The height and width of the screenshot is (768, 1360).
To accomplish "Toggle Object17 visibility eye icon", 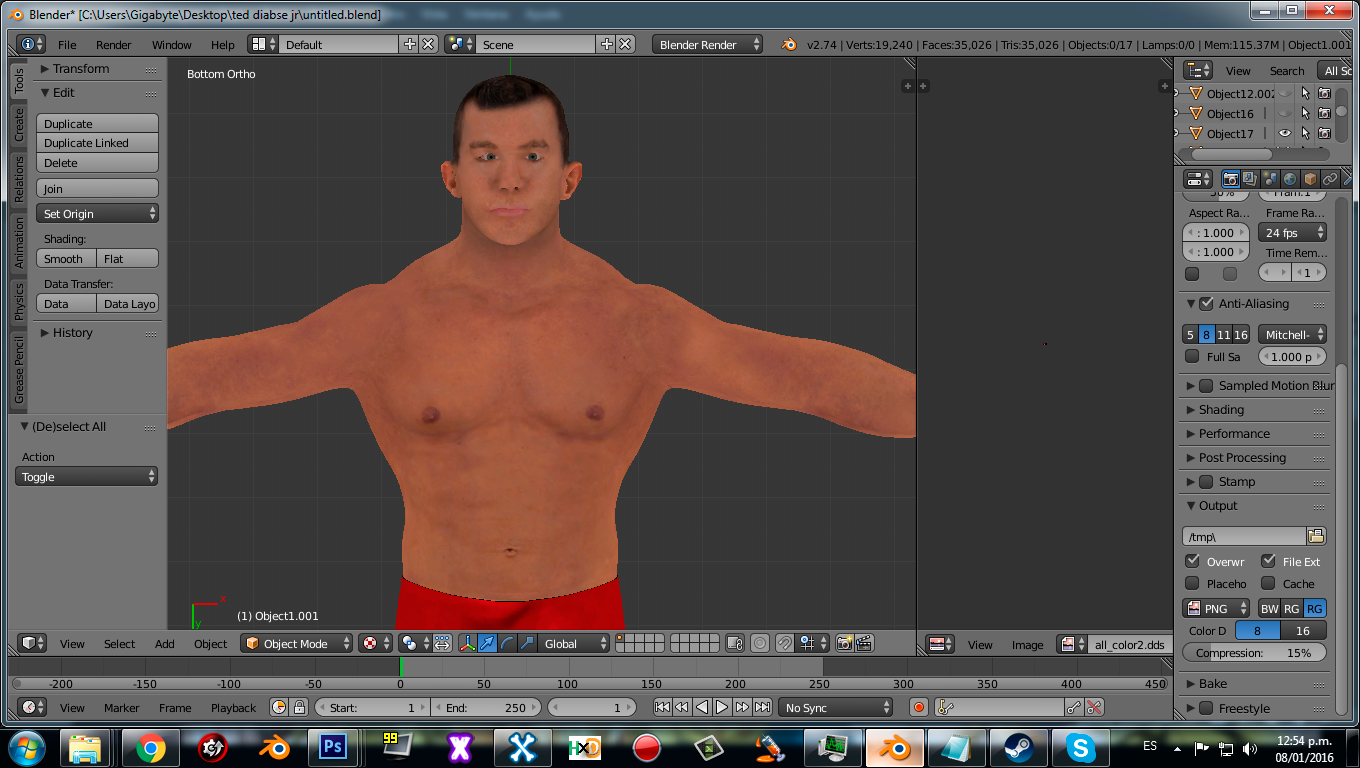I will pos(1285,133).
